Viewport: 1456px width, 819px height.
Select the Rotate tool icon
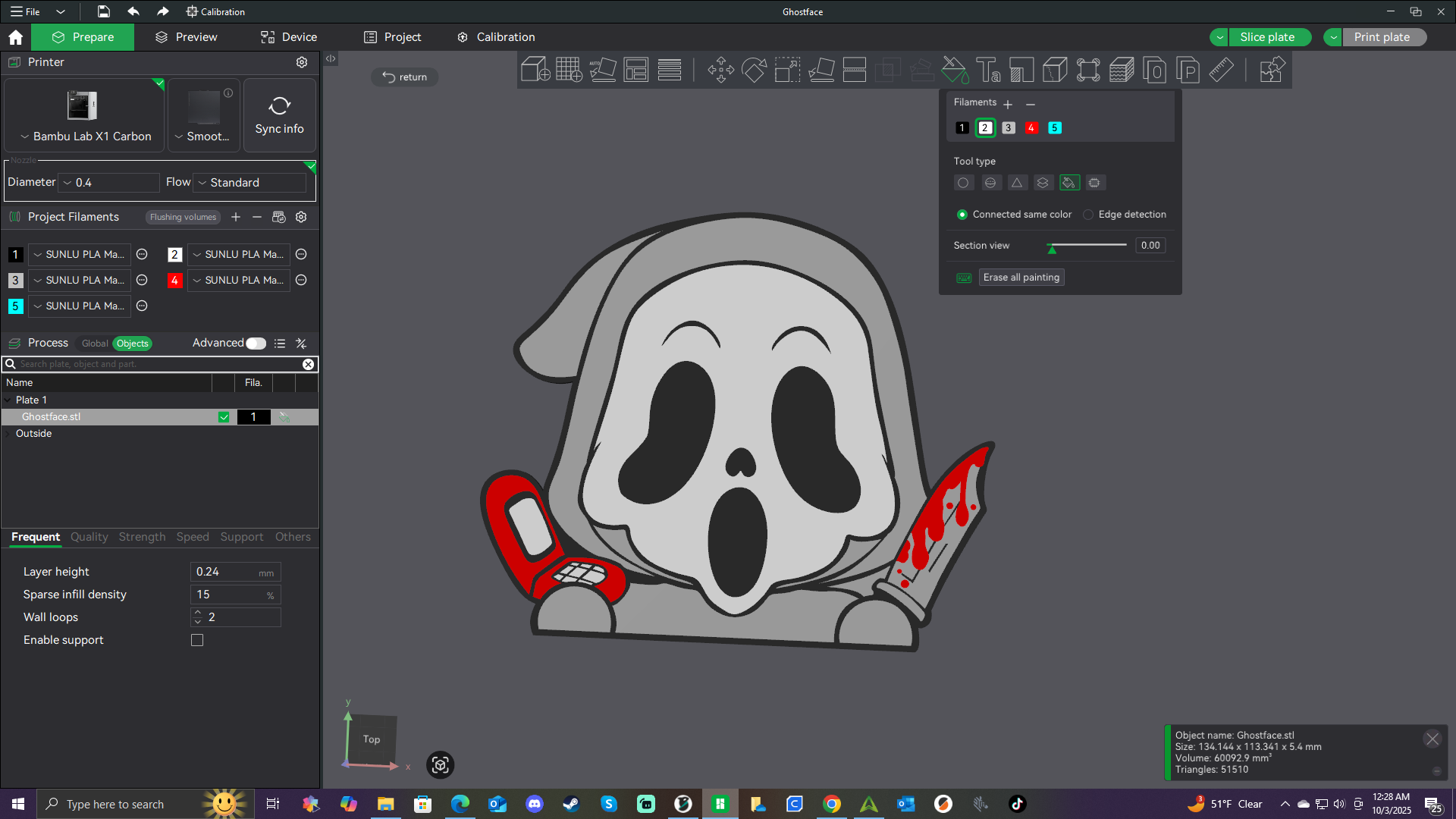coord(754,70)
